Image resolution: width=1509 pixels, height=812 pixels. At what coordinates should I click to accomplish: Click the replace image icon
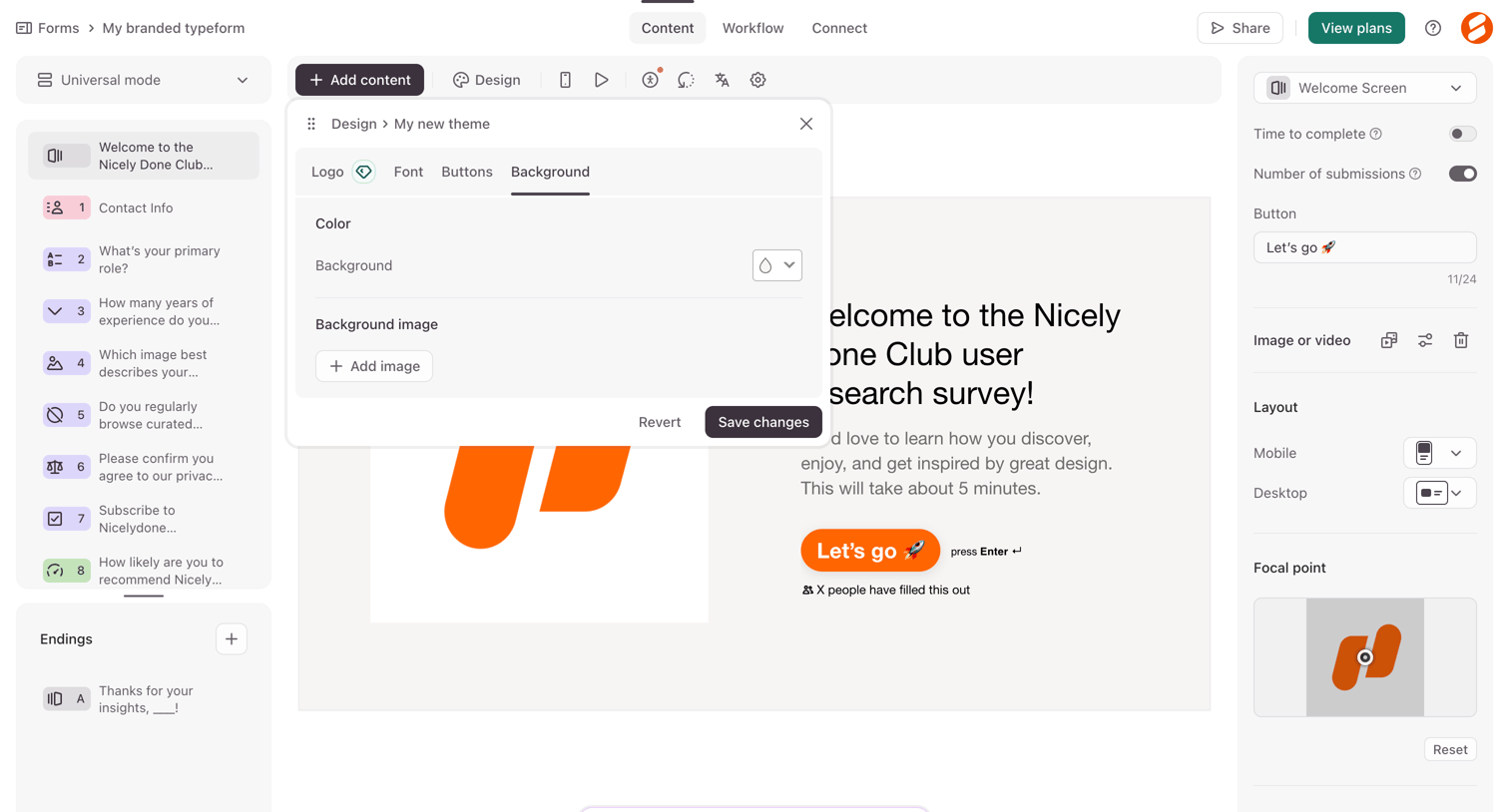pyautogui.click(x=1389, y=340)
